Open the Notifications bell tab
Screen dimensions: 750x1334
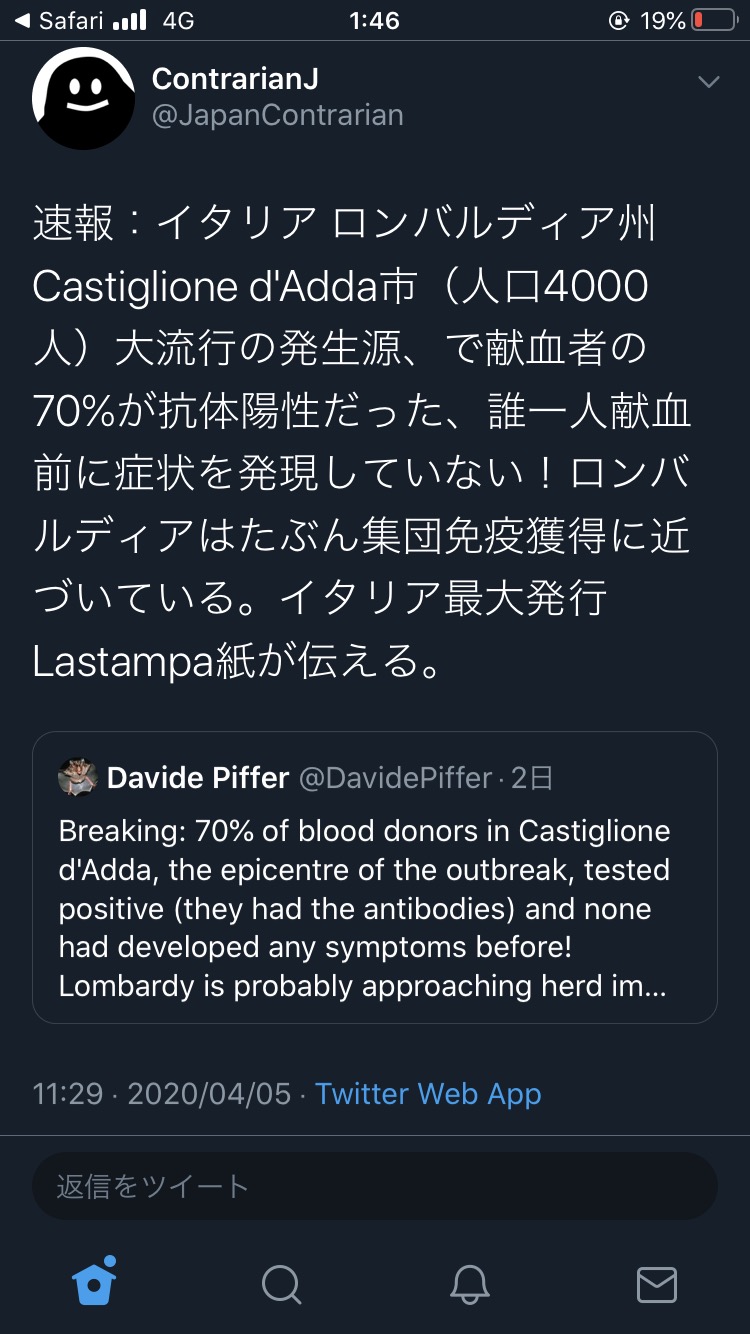(469, 1283)
